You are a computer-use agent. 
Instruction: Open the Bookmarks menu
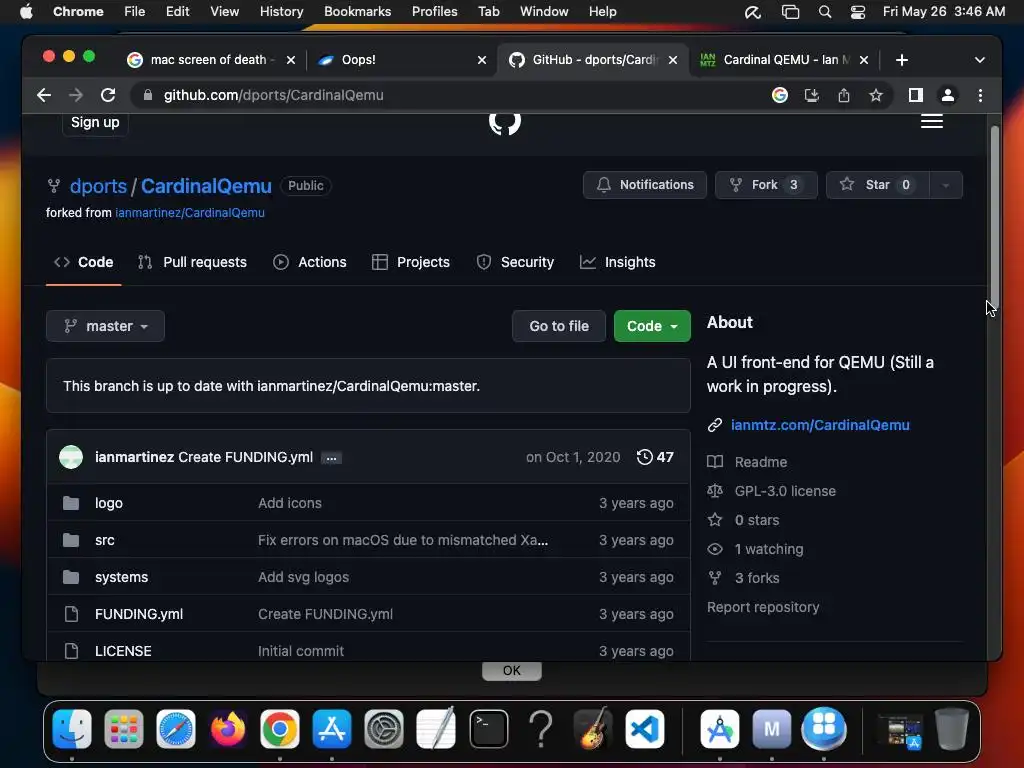tap(357, 12)
